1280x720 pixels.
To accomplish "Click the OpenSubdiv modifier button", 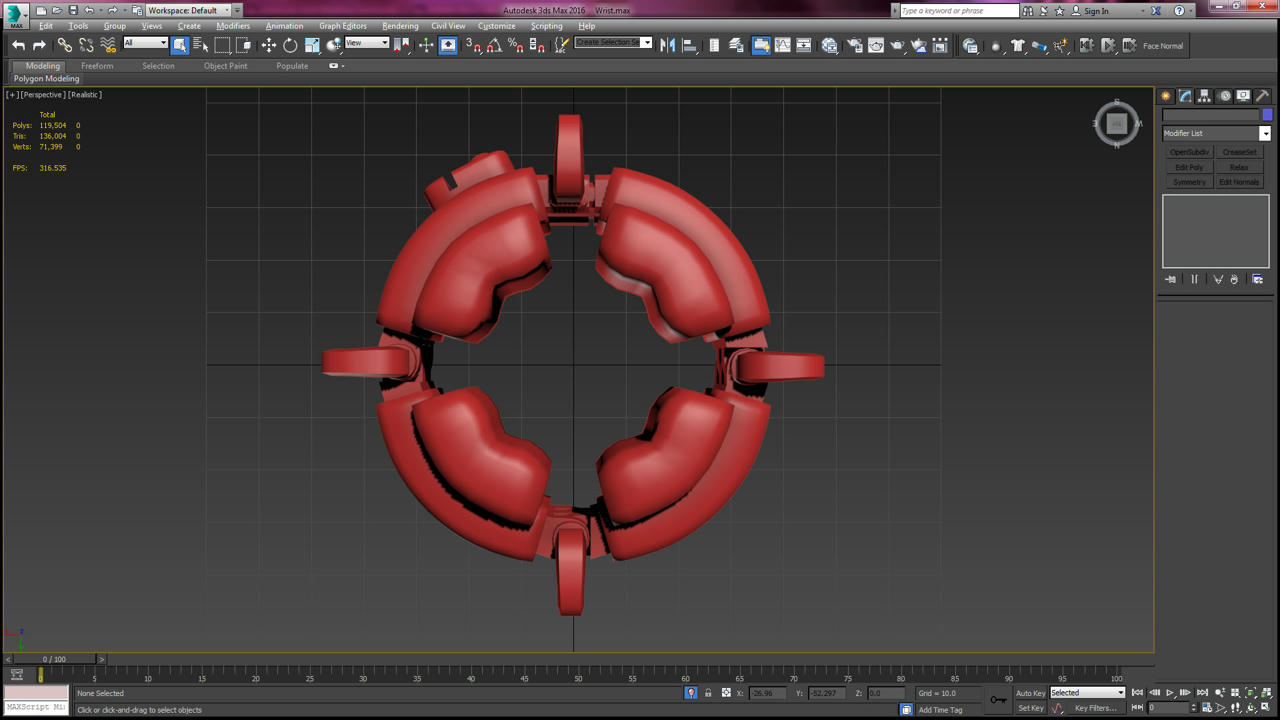I will point(1189,152).
